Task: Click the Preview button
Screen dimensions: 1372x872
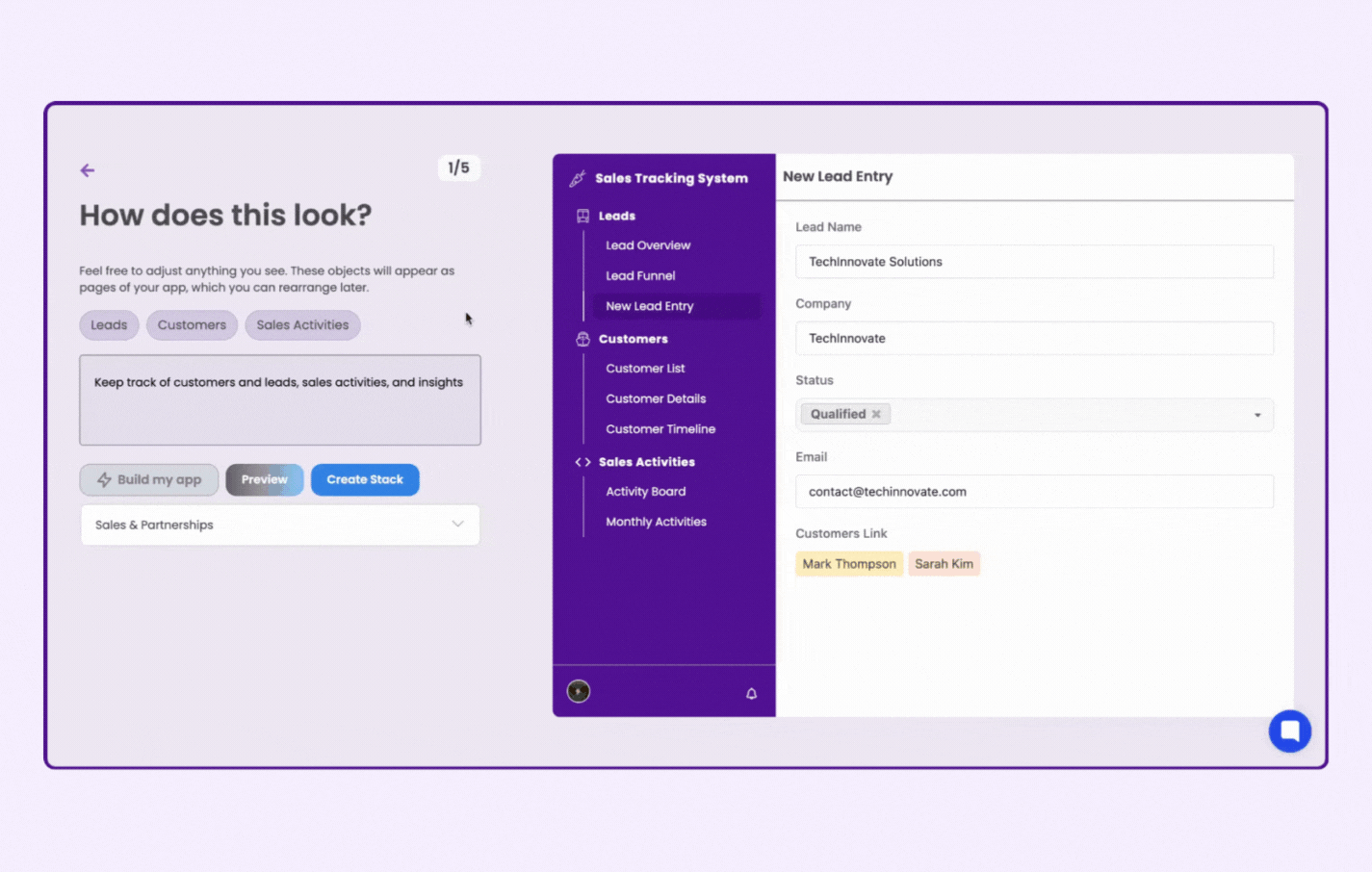Action: point(264,479)
